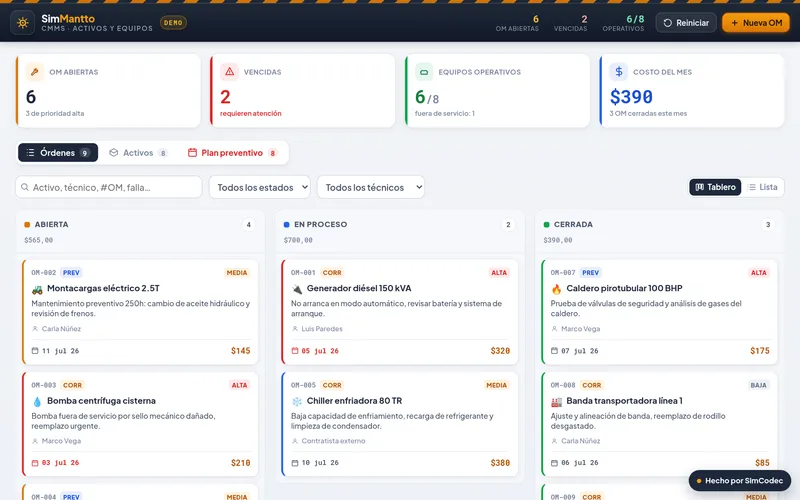Click the header Vencidas counter
This screenshot has width=800, height=500.
(570, 23)
